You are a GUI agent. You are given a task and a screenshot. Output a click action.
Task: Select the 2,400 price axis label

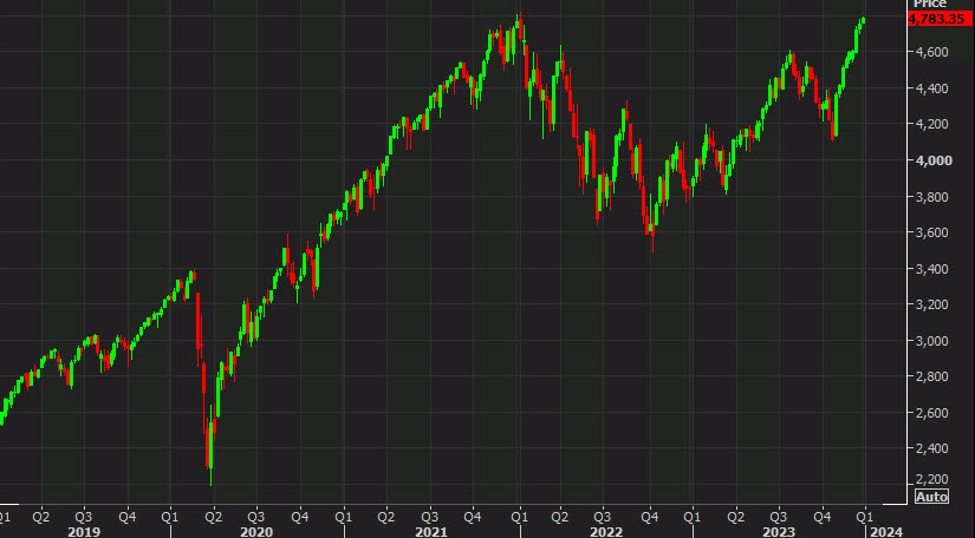(x=931, y=448)
